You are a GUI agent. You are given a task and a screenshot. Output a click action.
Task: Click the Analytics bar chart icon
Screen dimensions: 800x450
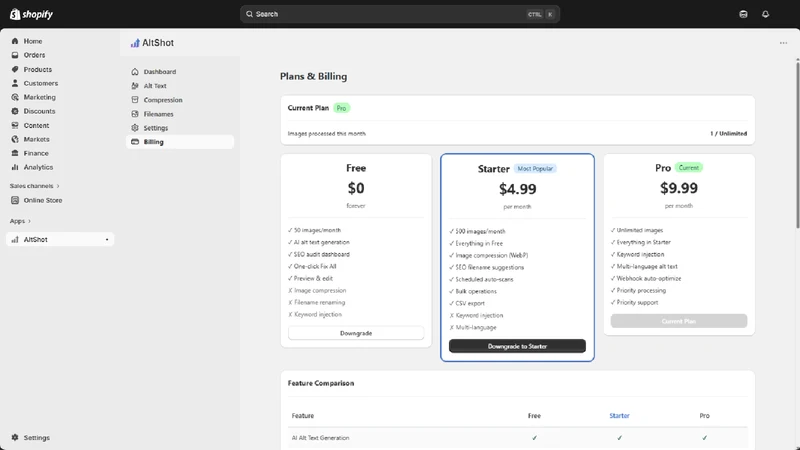pos(15,167)
